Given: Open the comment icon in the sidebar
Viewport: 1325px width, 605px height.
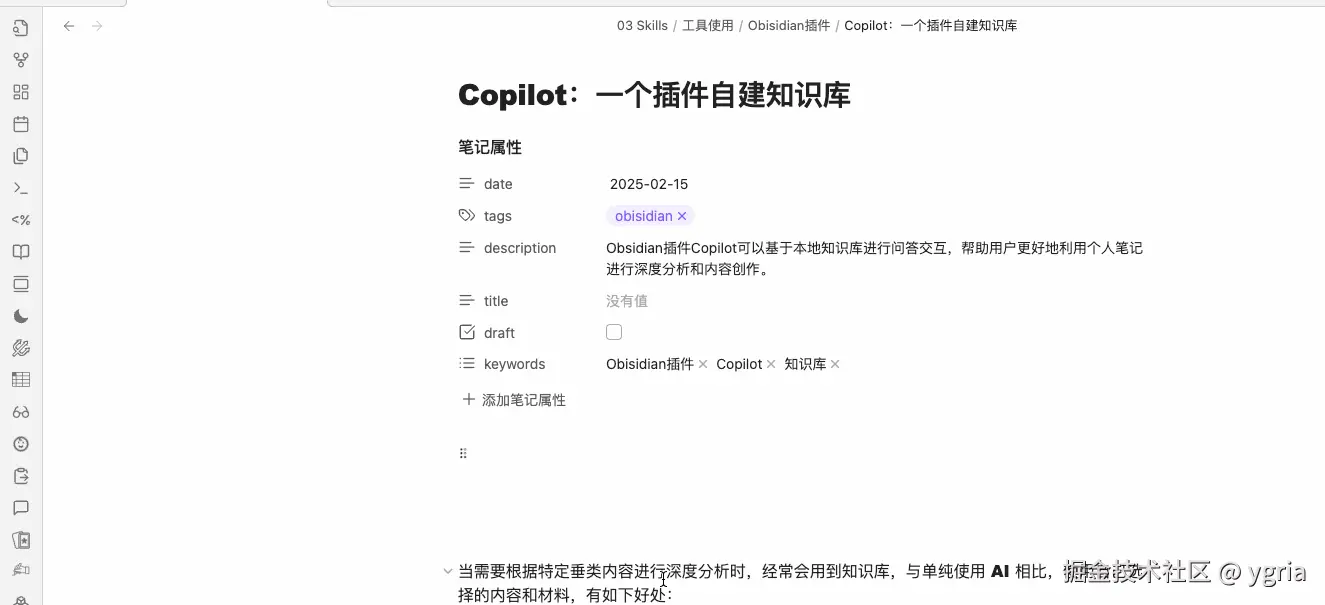Looking at the screenshot, I should point(21,507).
